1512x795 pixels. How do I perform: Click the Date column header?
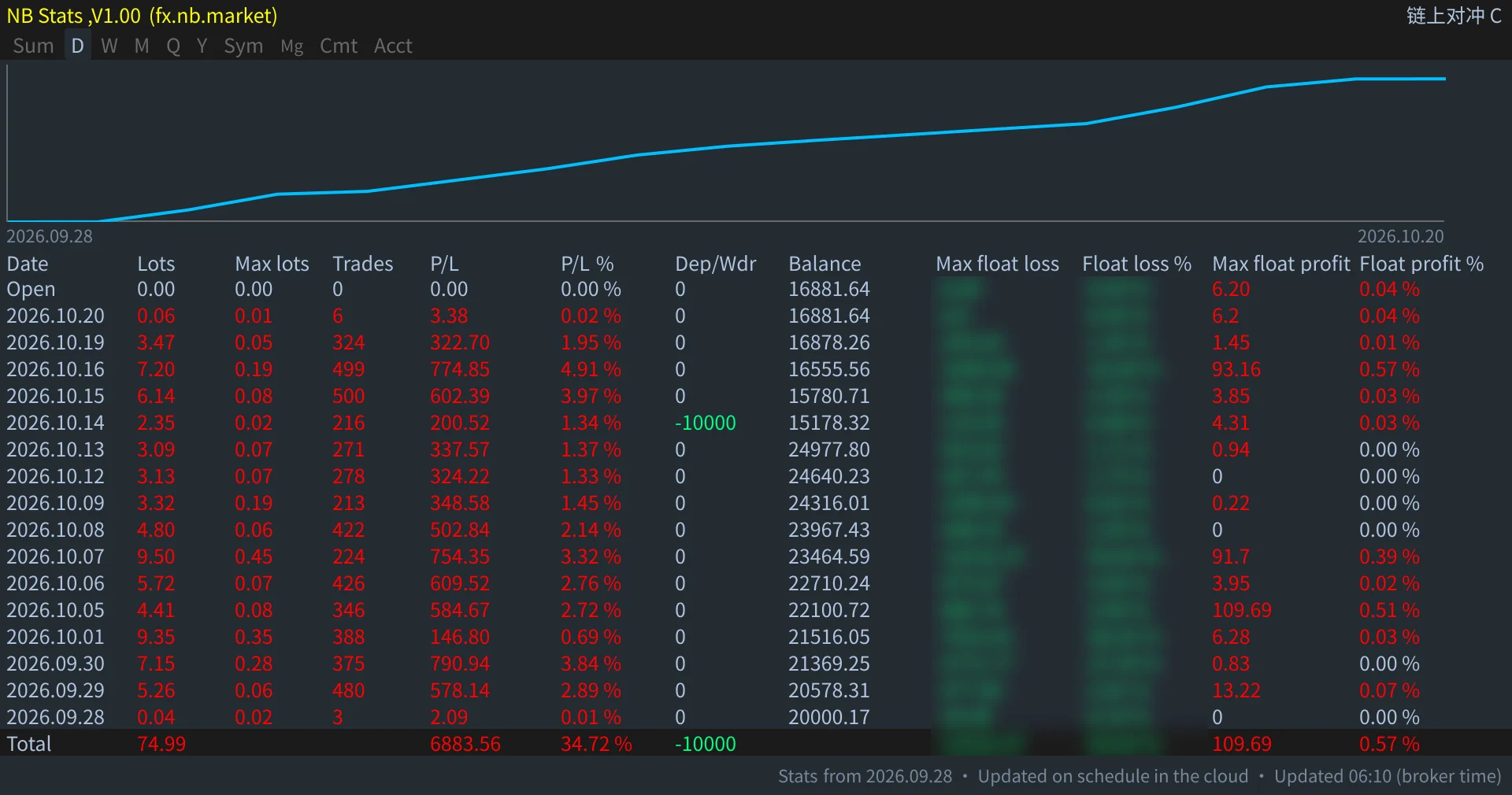pos(28,264)
